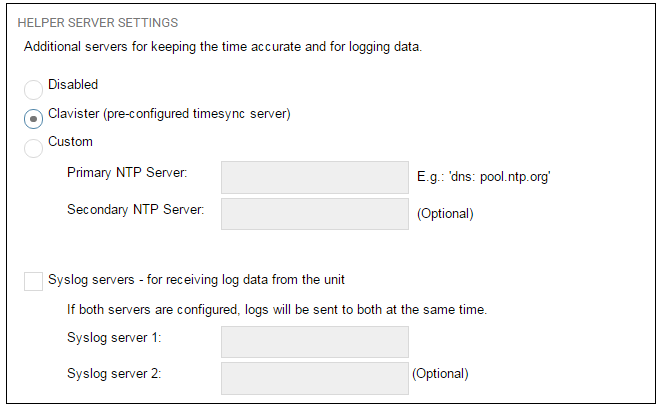The image size is (660, 408).
Task: Enable the Syslog servers checkbox
Action: tap(34, 281)
